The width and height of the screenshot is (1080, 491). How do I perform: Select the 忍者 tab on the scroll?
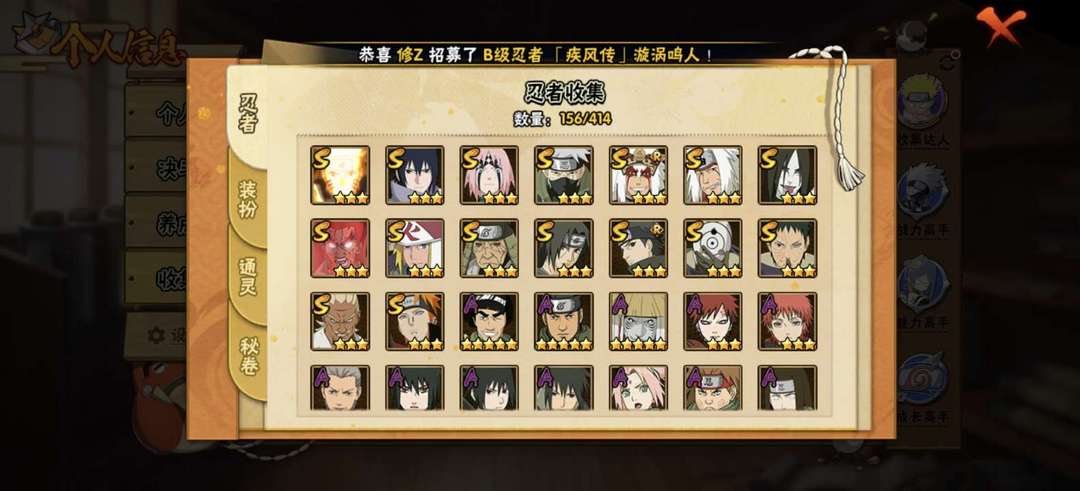point(248,114)
